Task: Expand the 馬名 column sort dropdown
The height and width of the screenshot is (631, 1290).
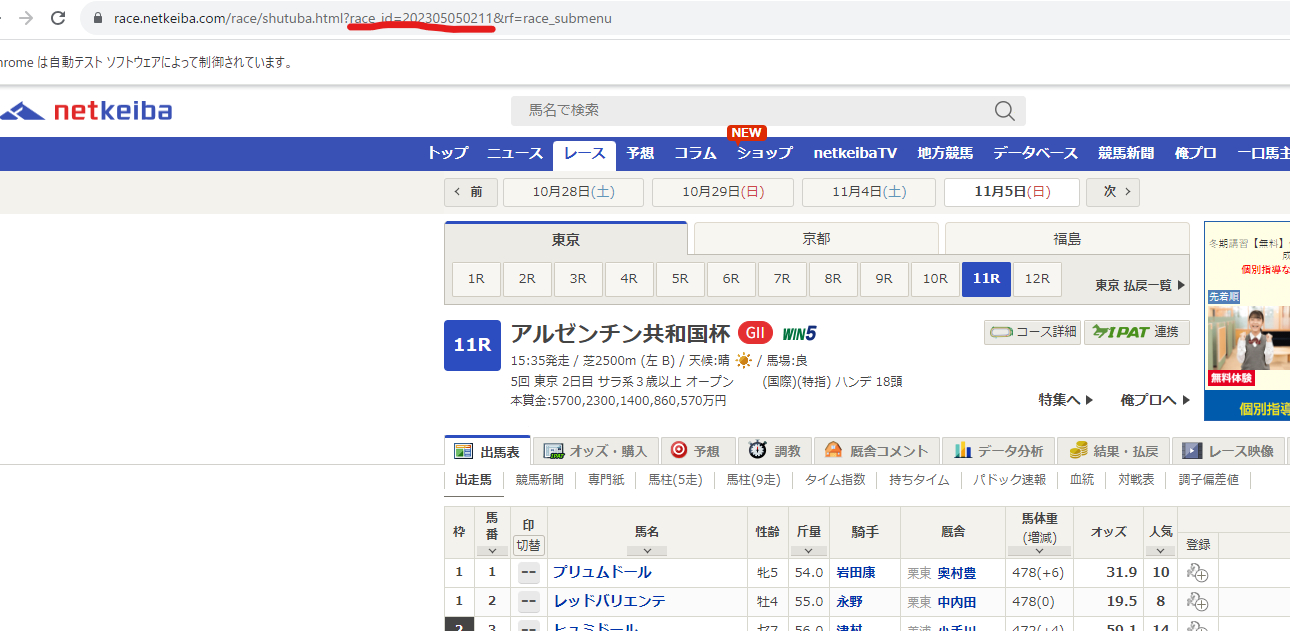Action: pyautogui.click(x=646, y=551)
